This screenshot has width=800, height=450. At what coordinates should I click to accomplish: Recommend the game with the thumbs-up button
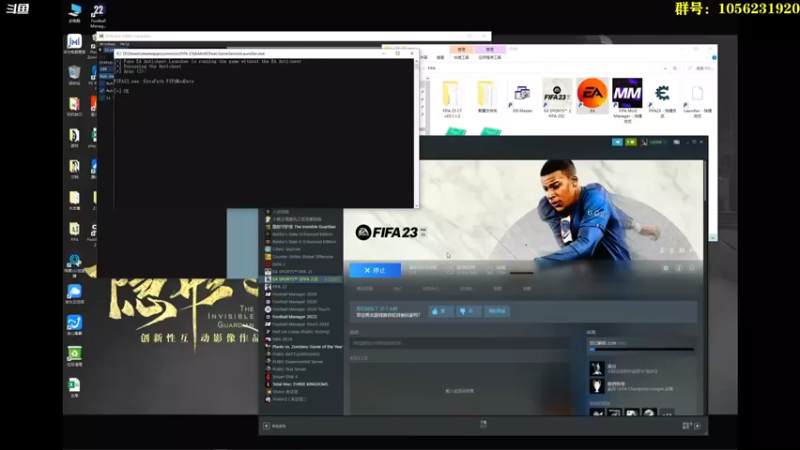[x=441, y=311]
